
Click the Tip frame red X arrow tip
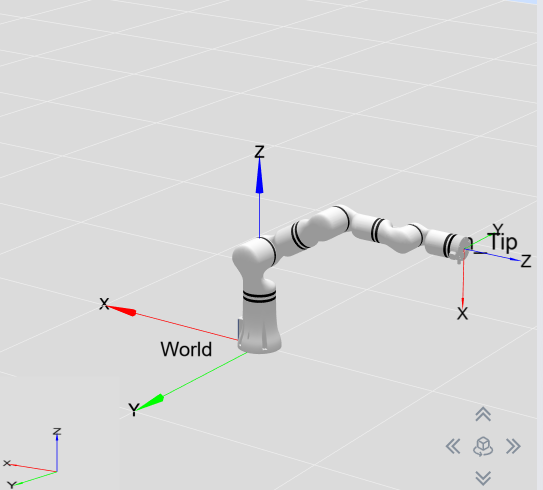(x=463, y=302)
